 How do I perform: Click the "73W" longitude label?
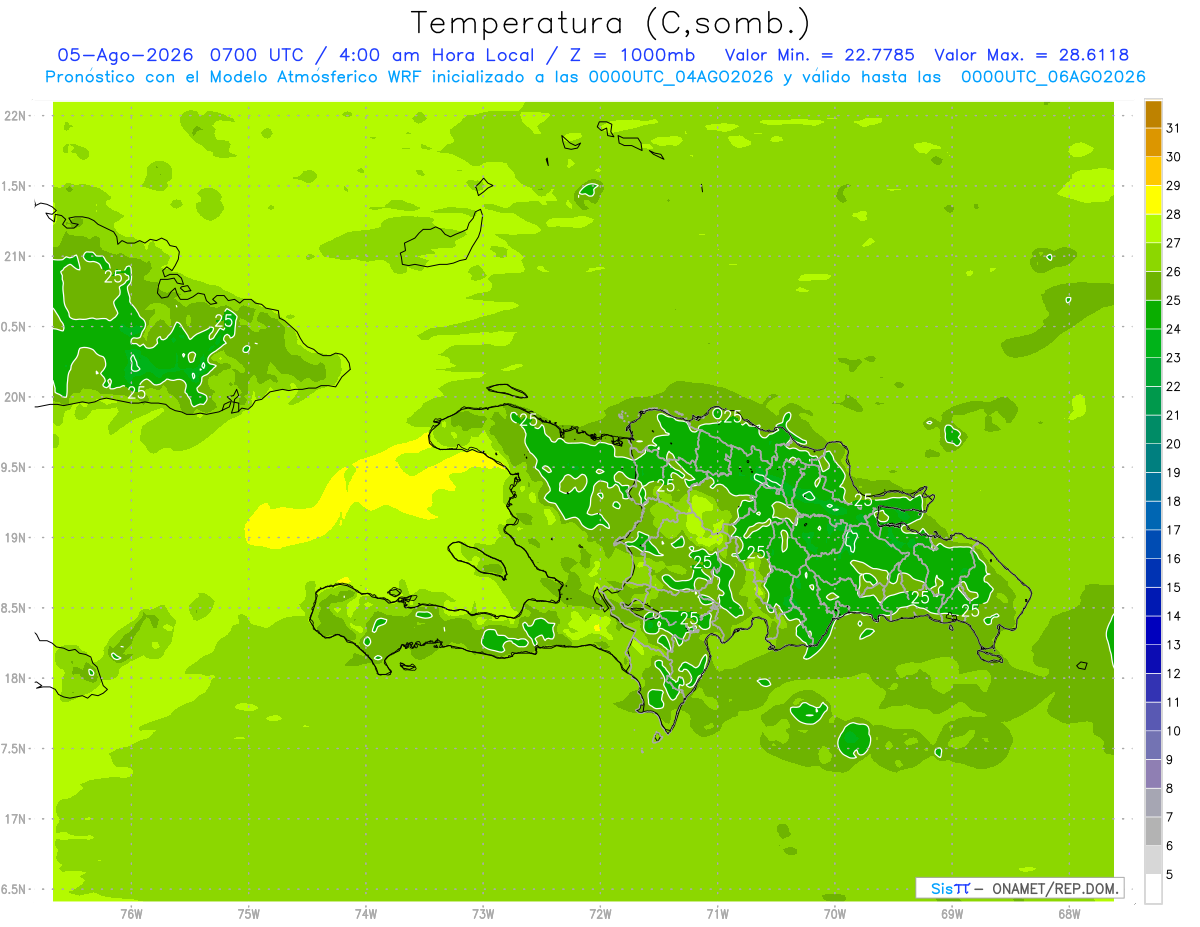point(483,913)
